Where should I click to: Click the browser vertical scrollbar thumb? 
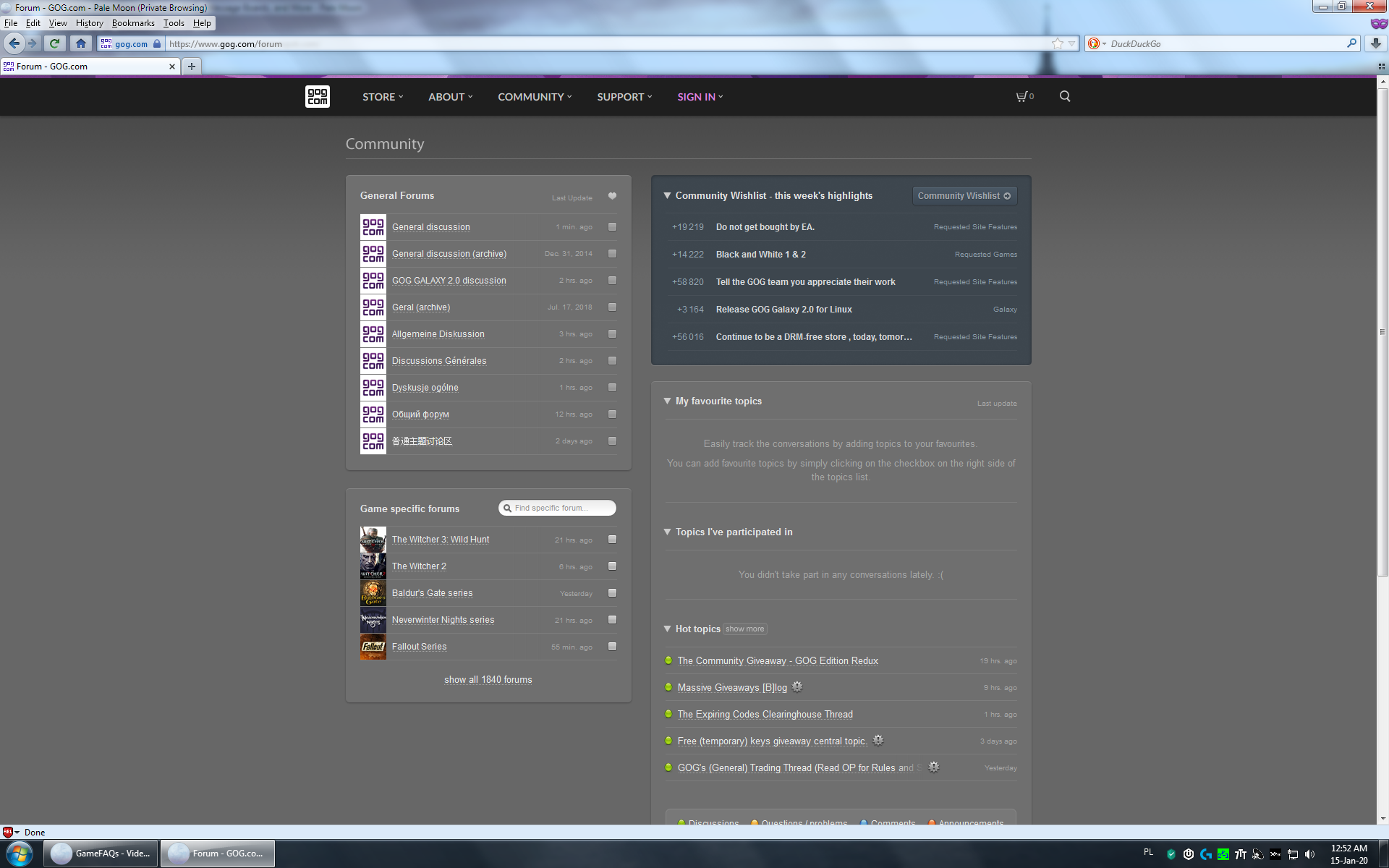(x=1382, y=333)
